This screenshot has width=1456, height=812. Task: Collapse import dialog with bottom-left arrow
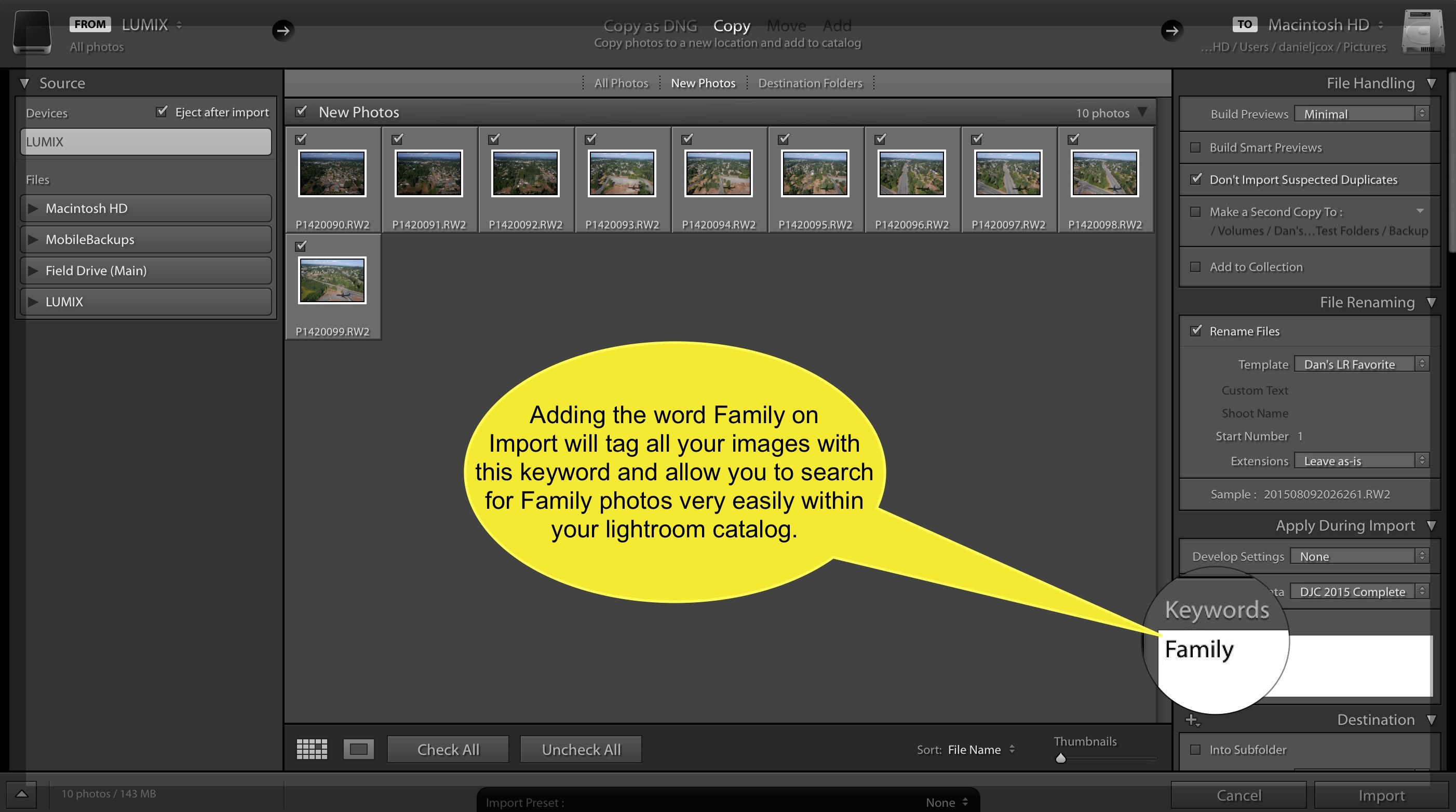pyautogui.click(x=21, y=794)
